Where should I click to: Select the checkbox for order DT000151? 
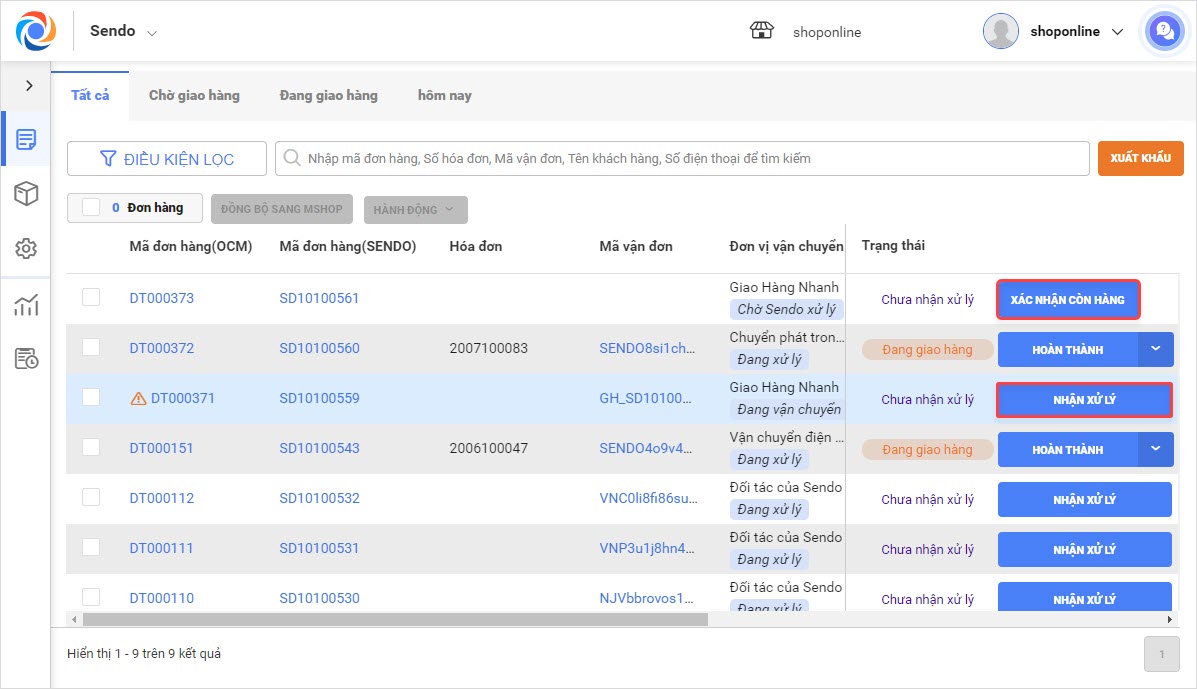tap(91, 448)
